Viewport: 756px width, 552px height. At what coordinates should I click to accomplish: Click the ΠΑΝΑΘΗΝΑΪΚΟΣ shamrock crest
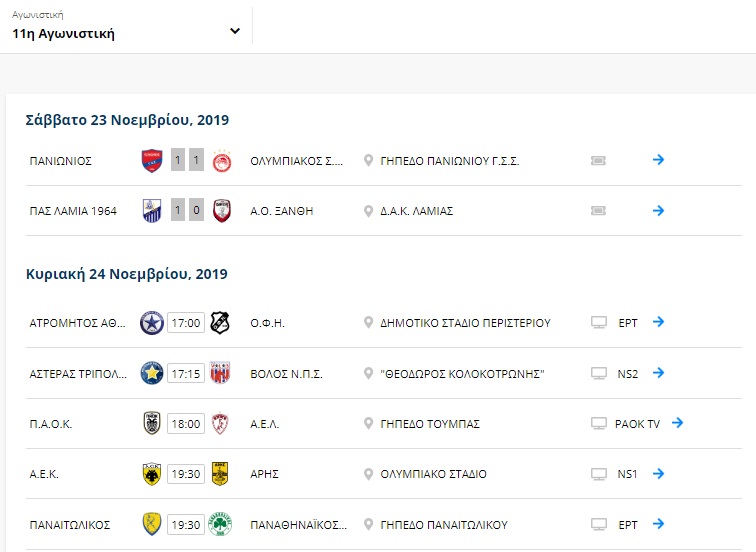click(220, 524)
